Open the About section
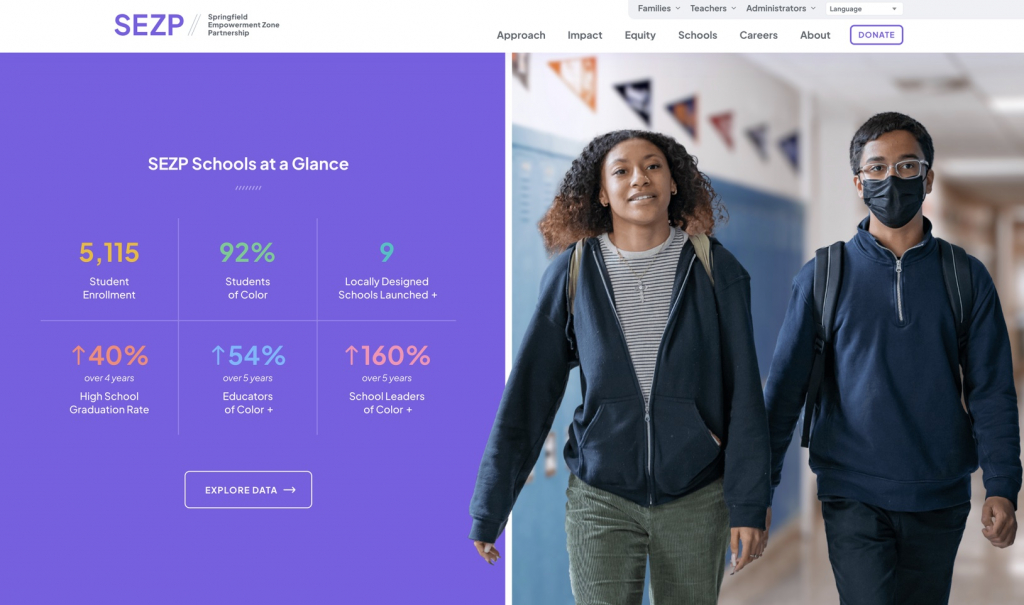This screenshot has height=605, width=1024. [x=815, y=35]
